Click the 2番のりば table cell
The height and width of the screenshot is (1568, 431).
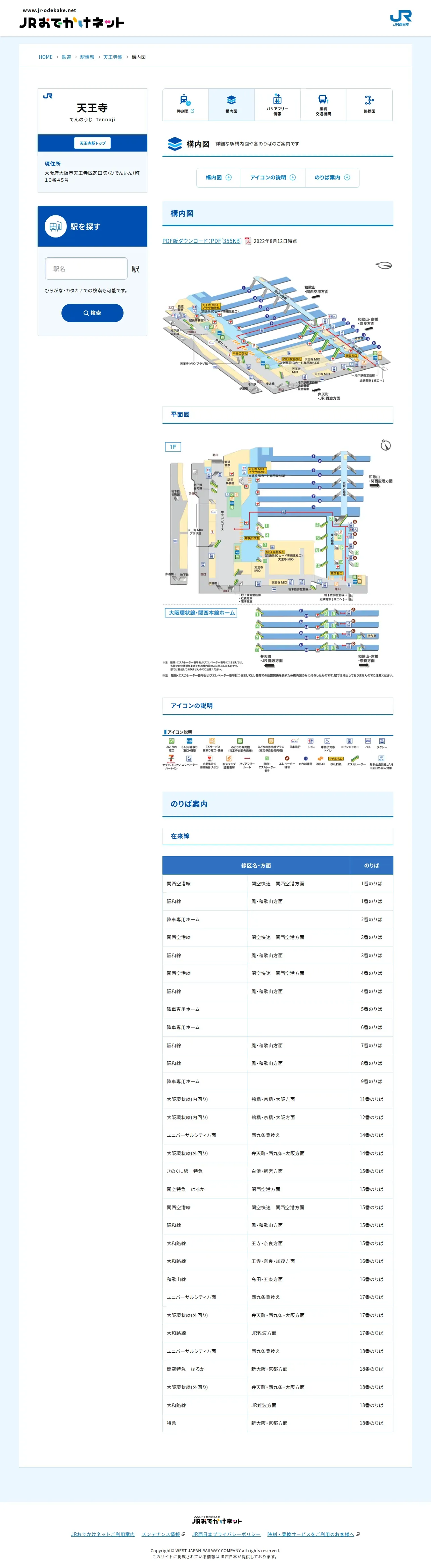coord(372,920)
